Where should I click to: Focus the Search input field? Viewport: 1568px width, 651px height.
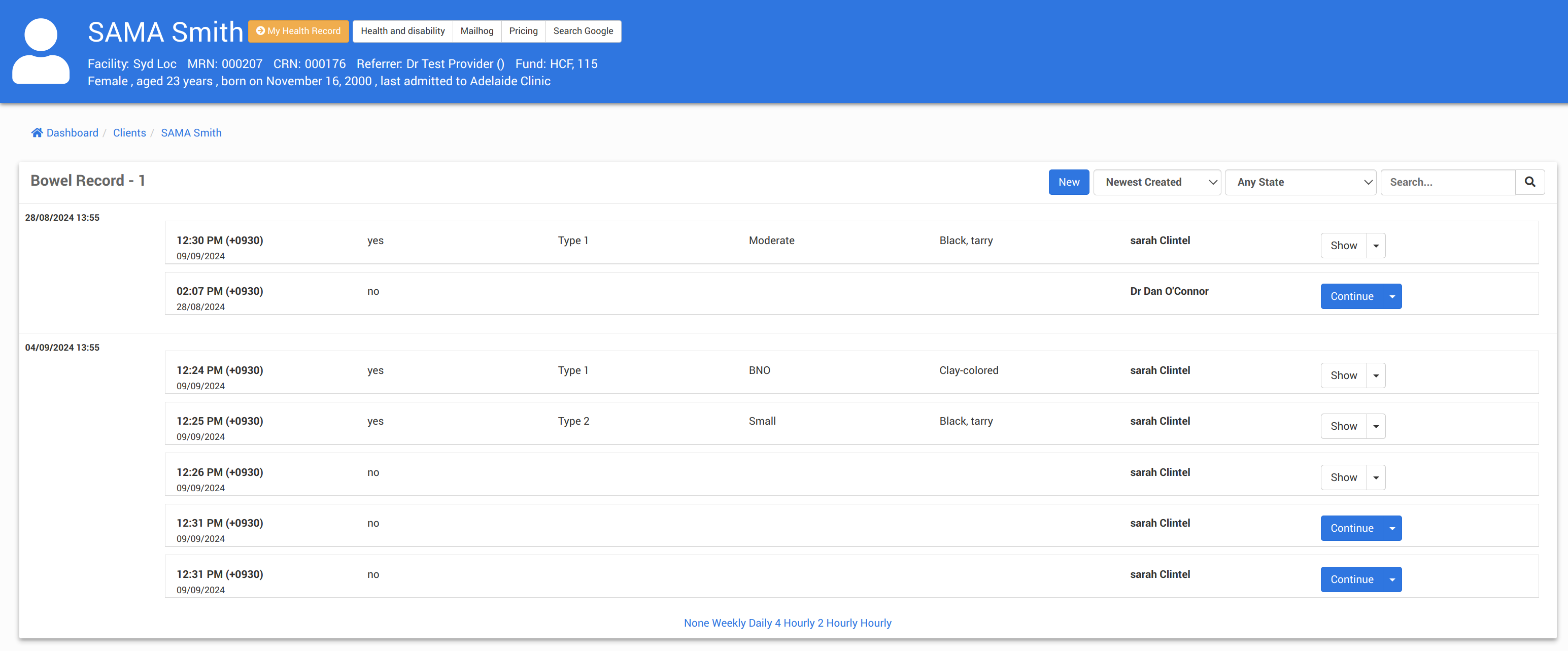[1447, 182]
